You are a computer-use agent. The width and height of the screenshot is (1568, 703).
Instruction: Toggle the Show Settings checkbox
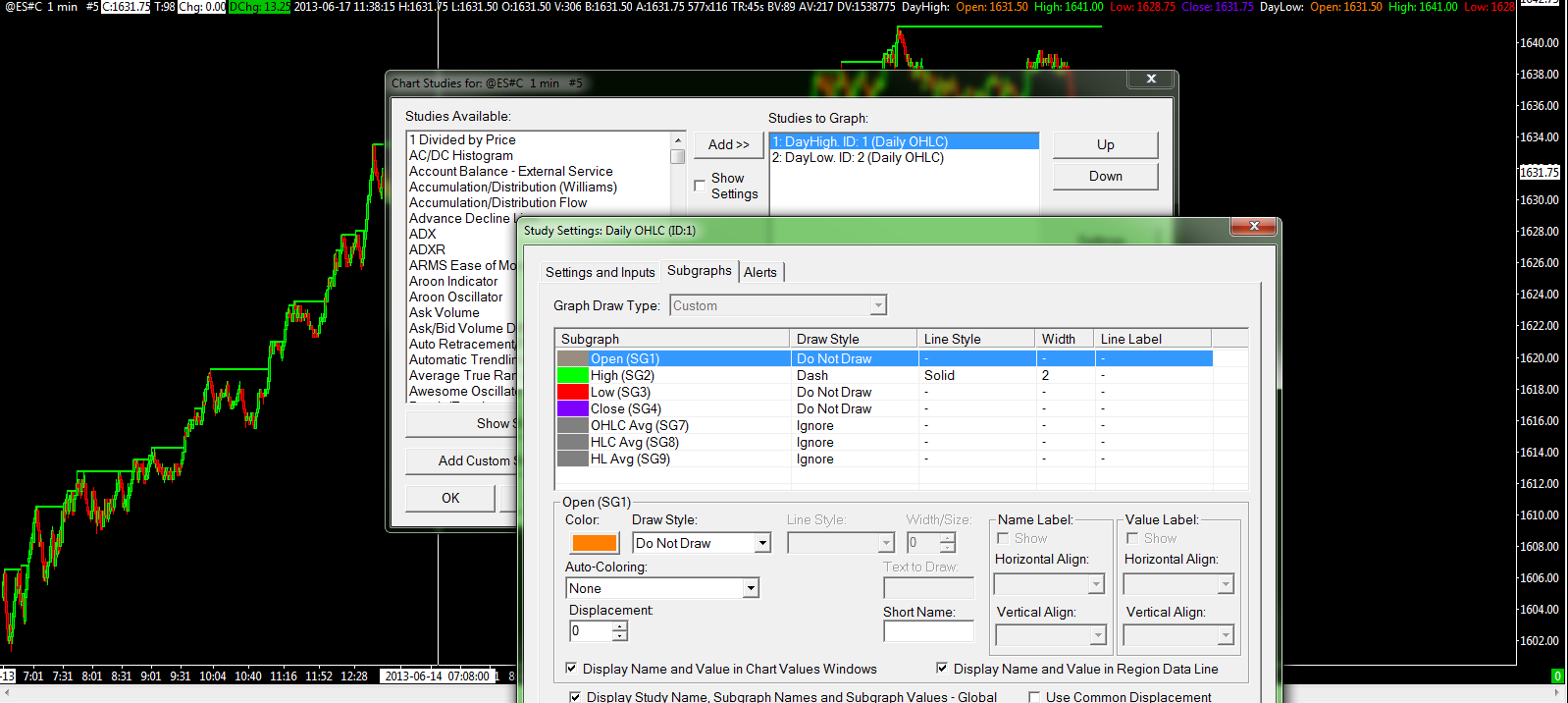[700, 185]
